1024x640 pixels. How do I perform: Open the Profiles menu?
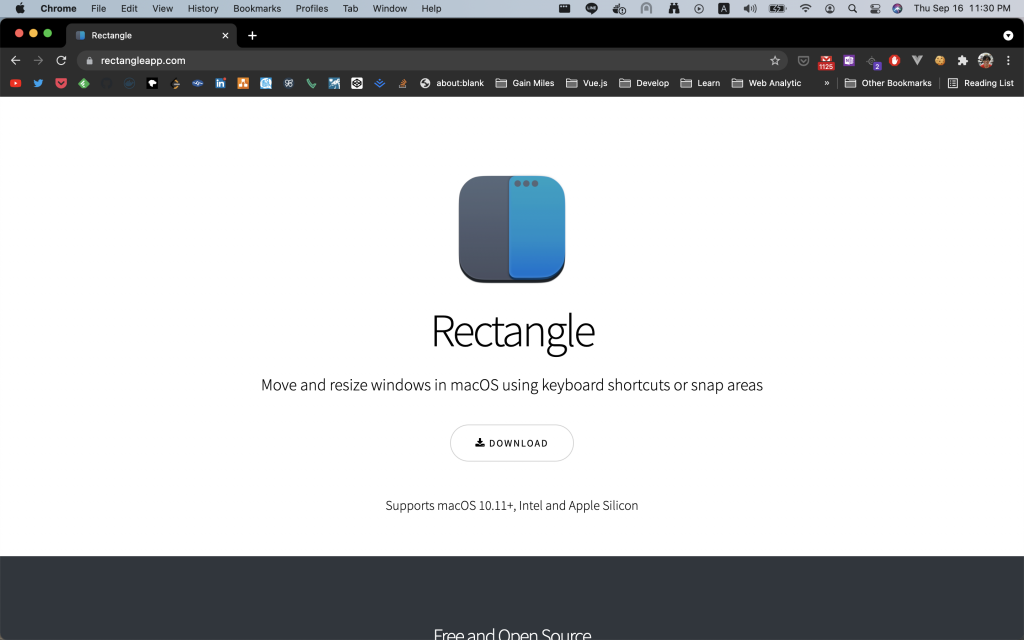point(312,8)
